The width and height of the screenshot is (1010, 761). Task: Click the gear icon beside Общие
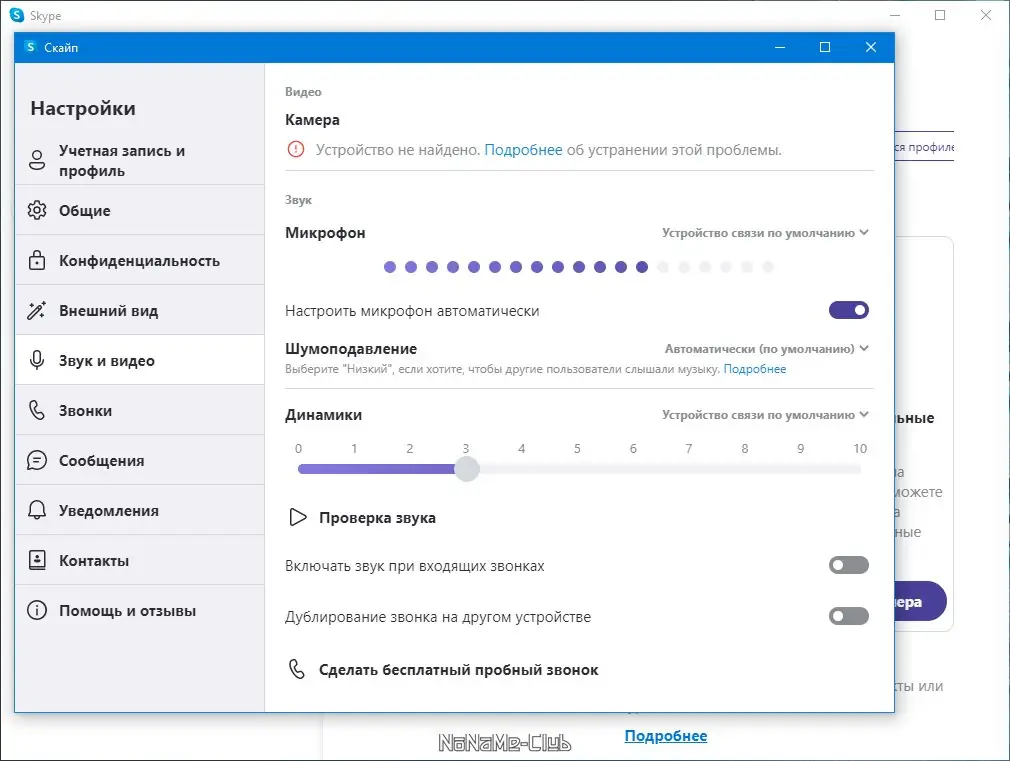click(37, 210)
